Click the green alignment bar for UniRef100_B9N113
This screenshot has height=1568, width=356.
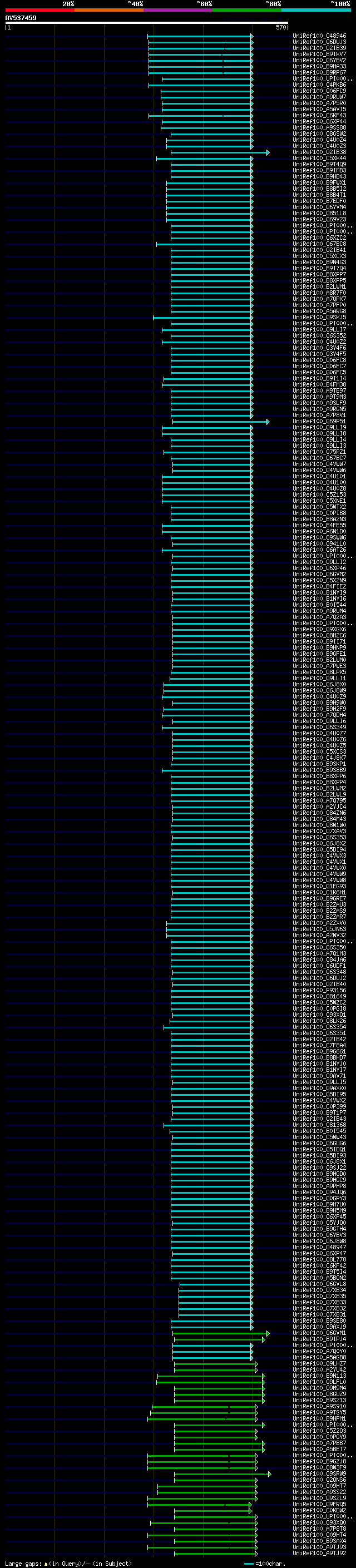click(211, 1376)
